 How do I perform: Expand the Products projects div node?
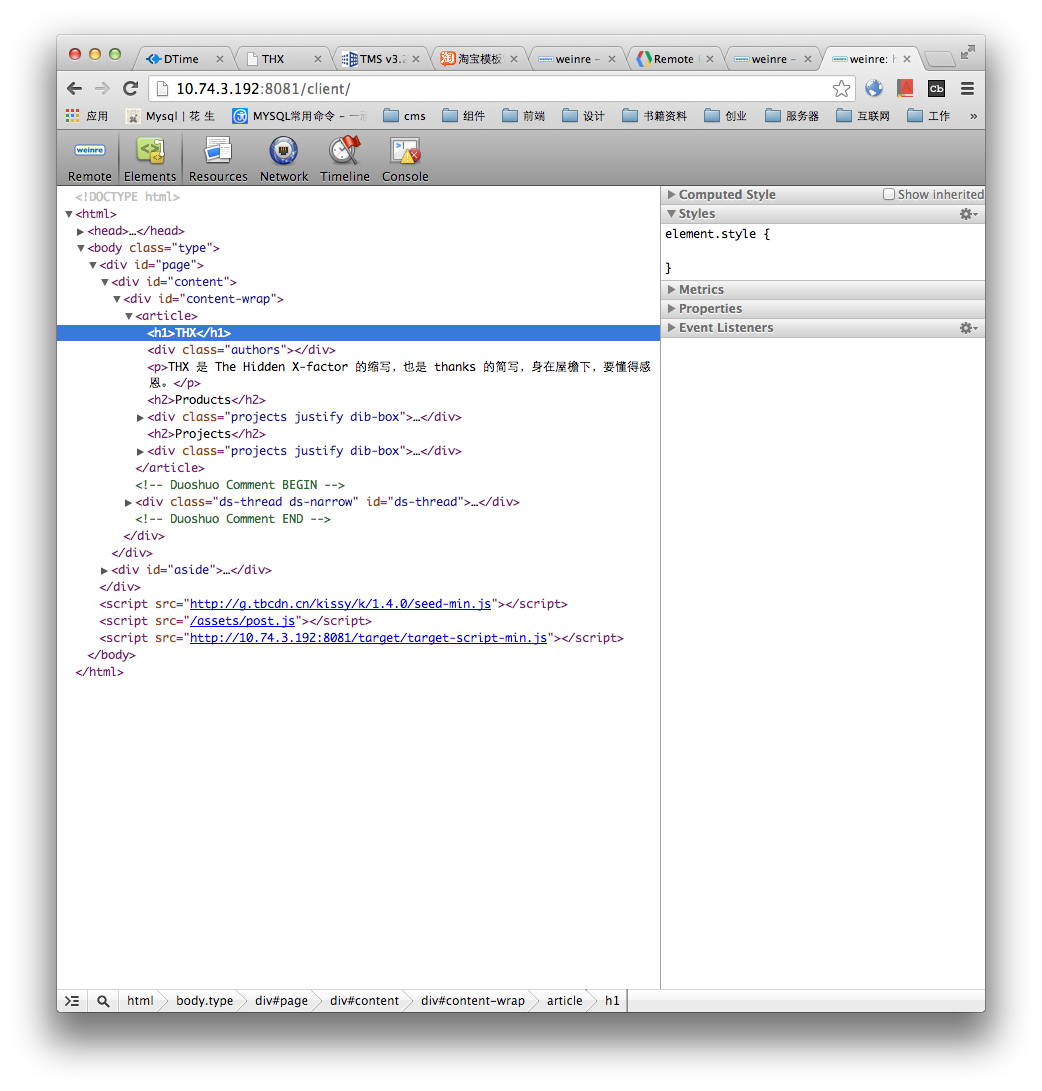point(140,417)
